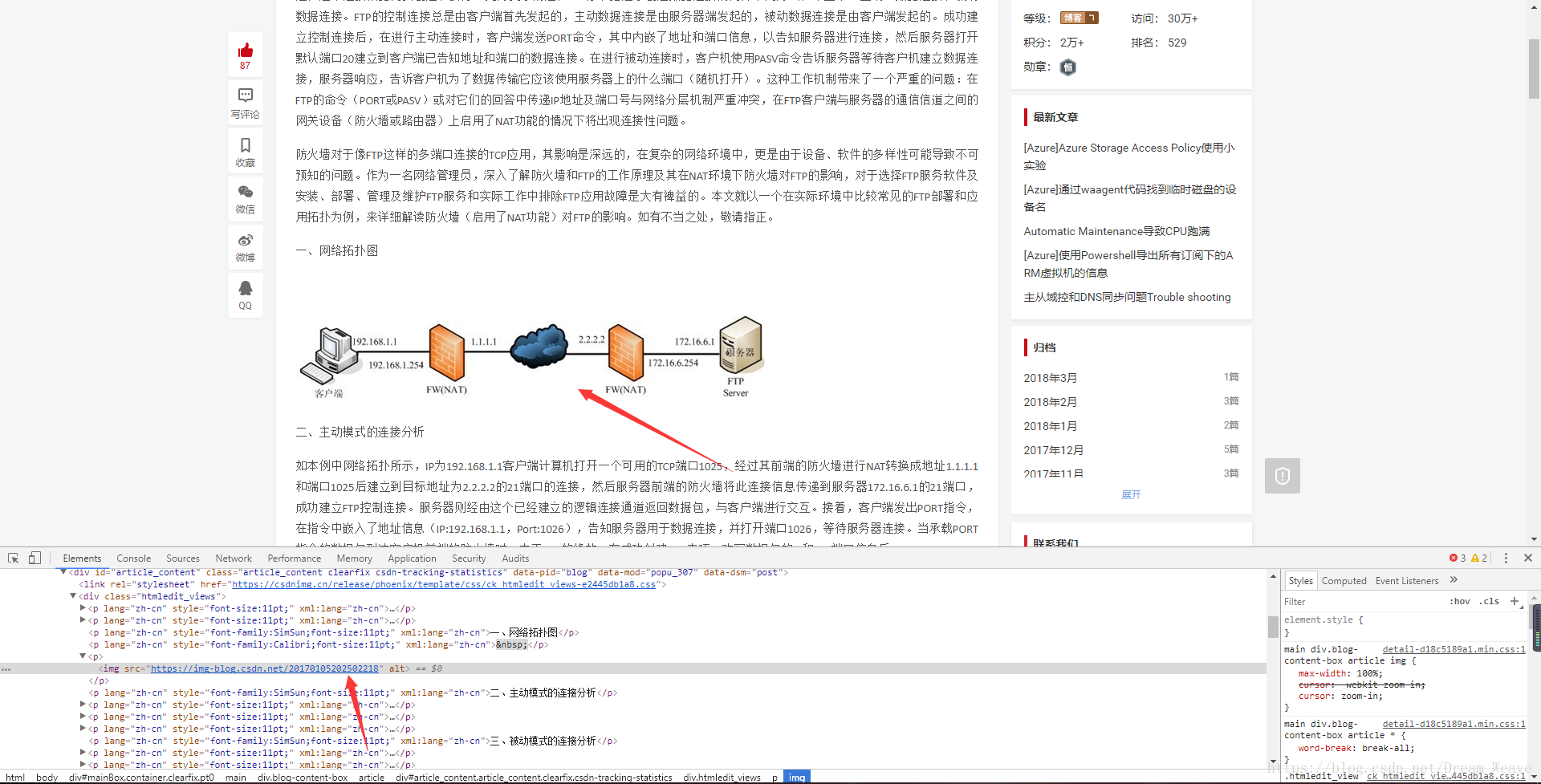Viewport: 1541px width, 784px height.
Task: Open the DevTools three-dot customize menu
Action: (1506, 558)
